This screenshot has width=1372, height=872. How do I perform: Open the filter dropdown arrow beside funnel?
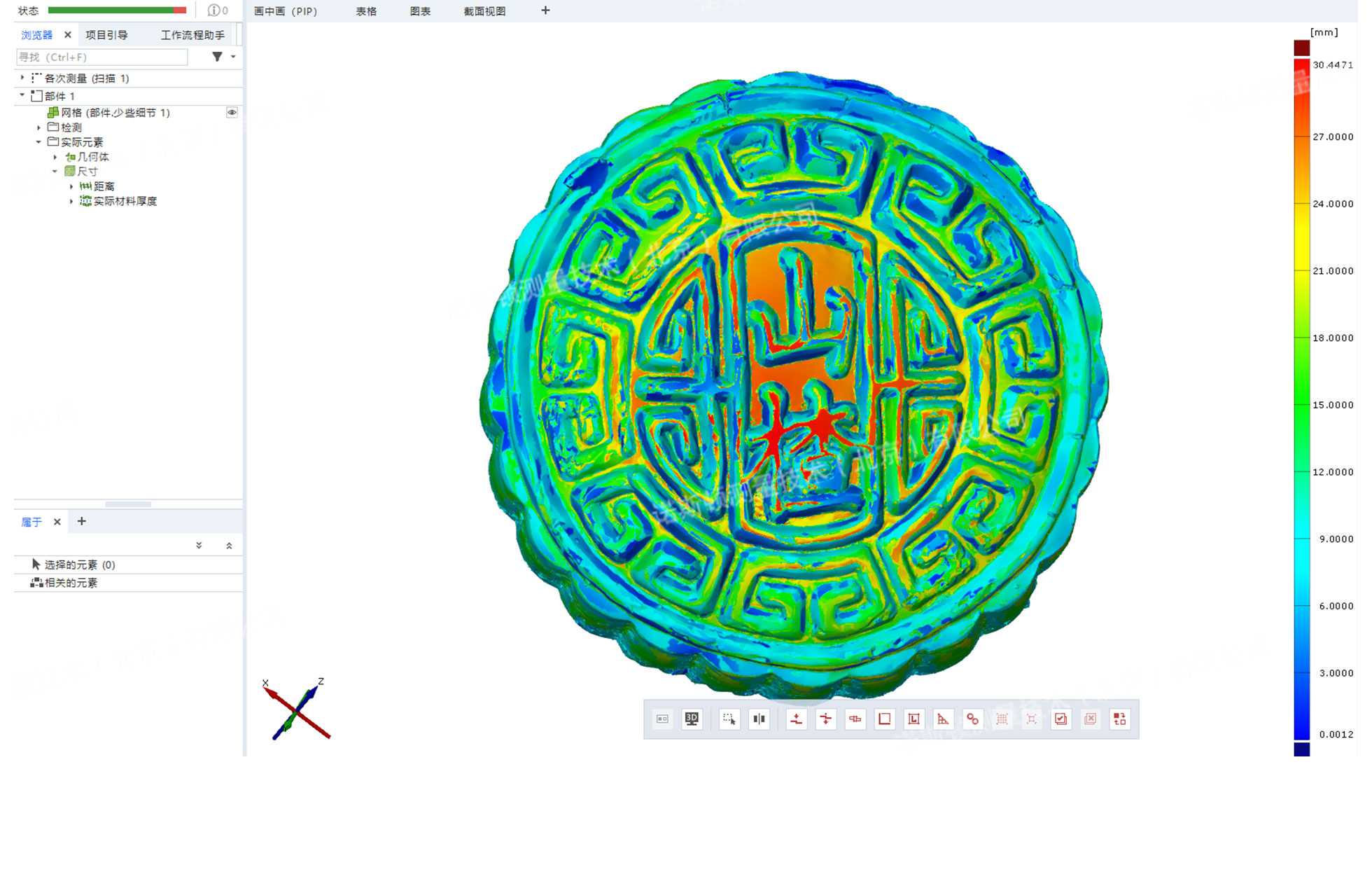(233, 57)
